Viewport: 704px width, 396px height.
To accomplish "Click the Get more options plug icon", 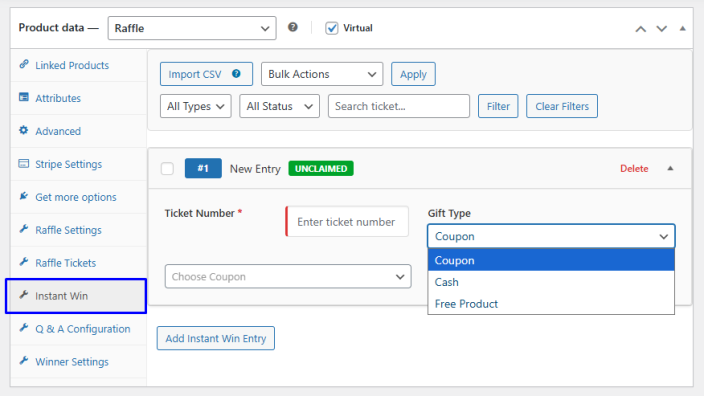I will click(x=24, y=196).
